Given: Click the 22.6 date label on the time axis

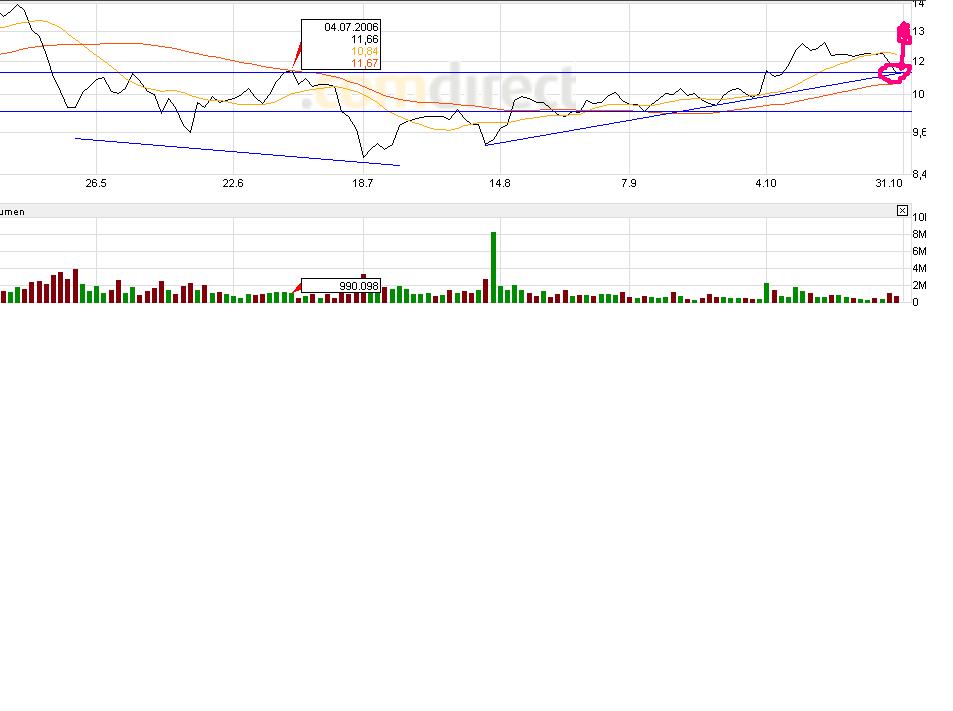Looking at the screenshot, I should 233,183.
